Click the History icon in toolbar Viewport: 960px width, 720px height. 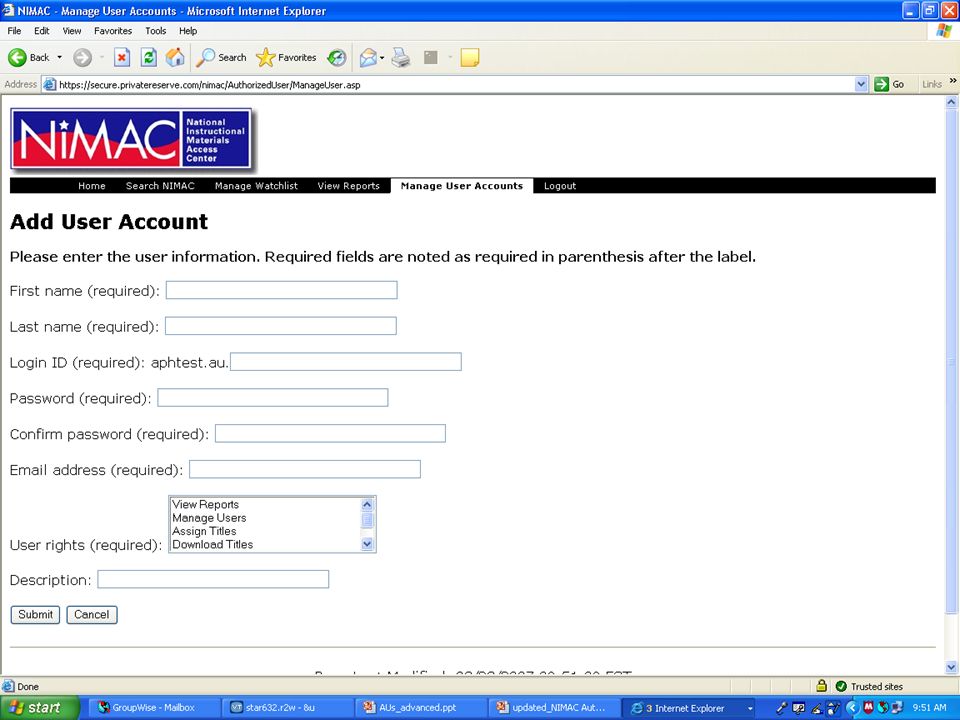[x=336, y=58]
